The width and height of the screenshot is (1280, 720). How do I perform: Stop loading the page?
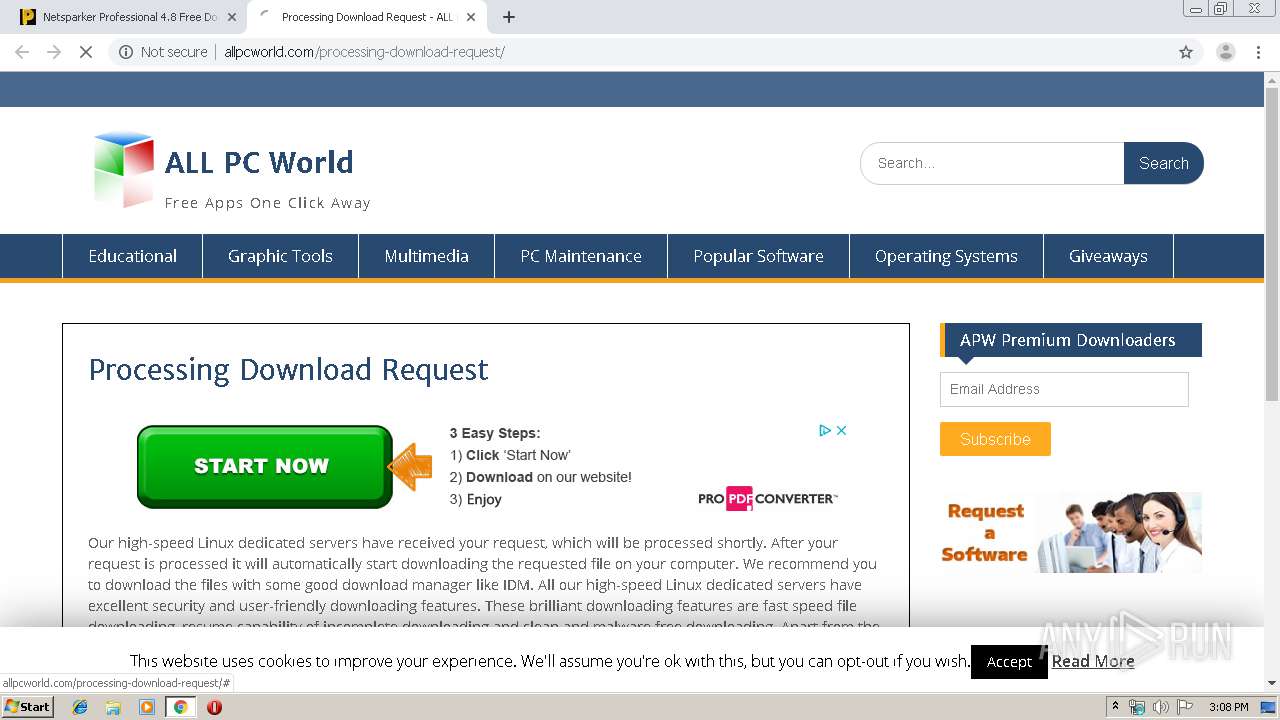pos(86,52)
